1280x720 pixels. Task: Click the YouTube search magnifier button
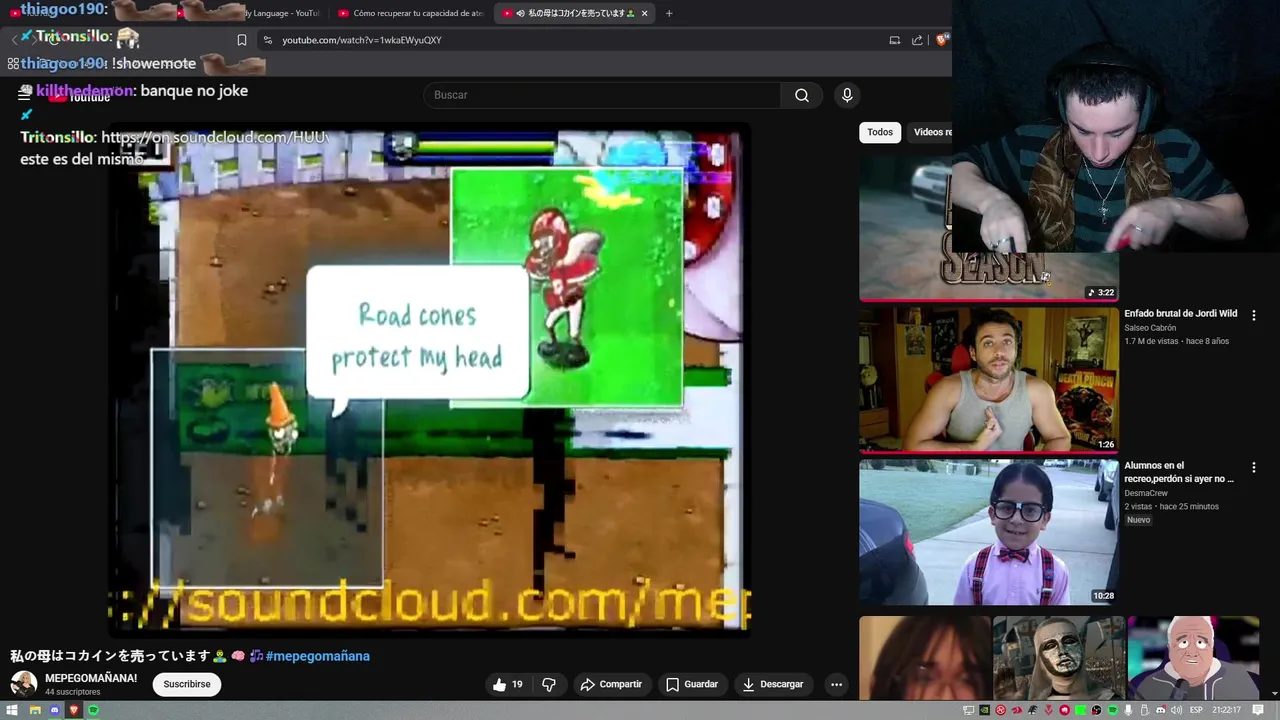(802, 95)
